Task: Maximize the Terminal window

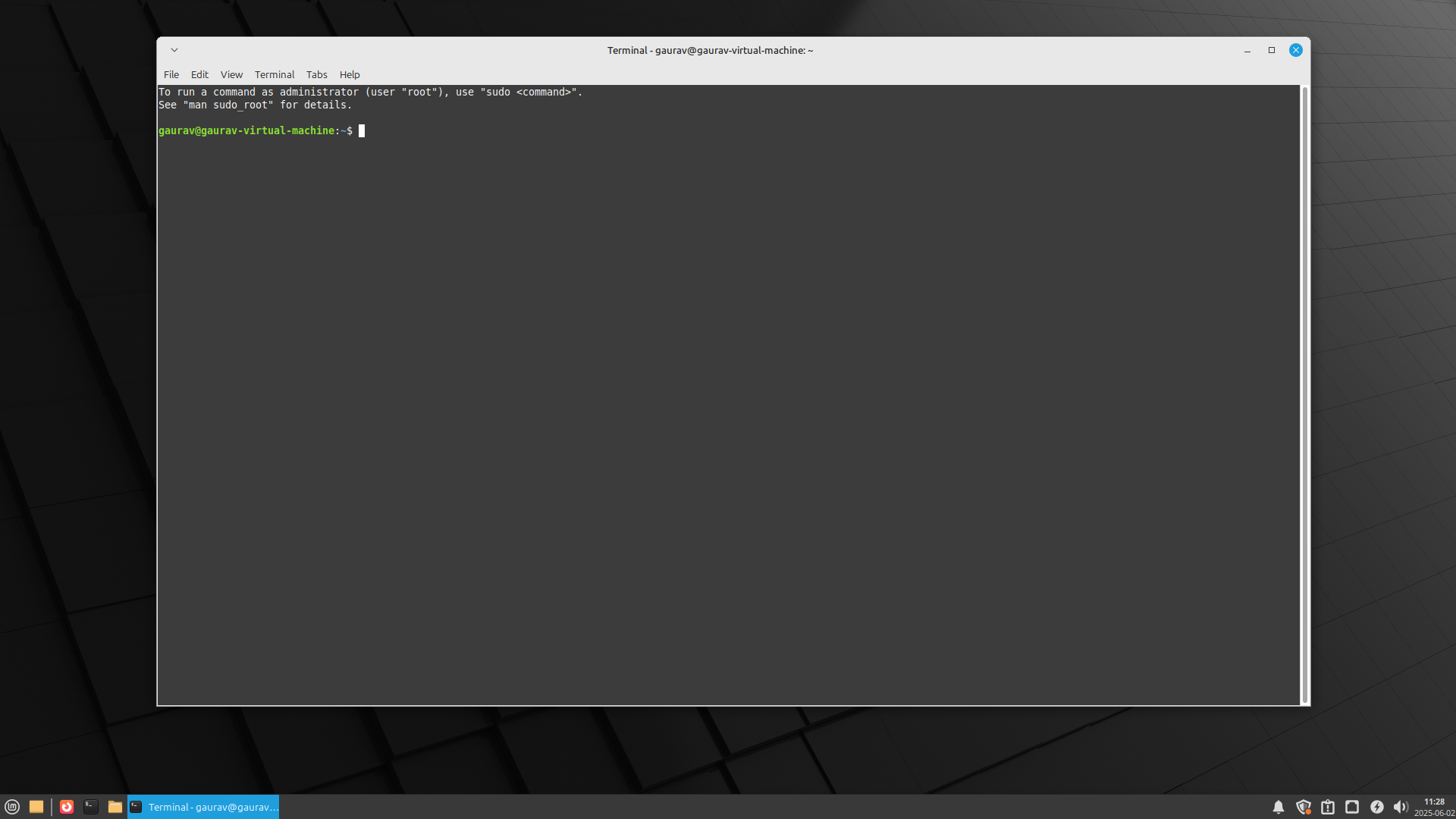Action: pos(1272,50)
